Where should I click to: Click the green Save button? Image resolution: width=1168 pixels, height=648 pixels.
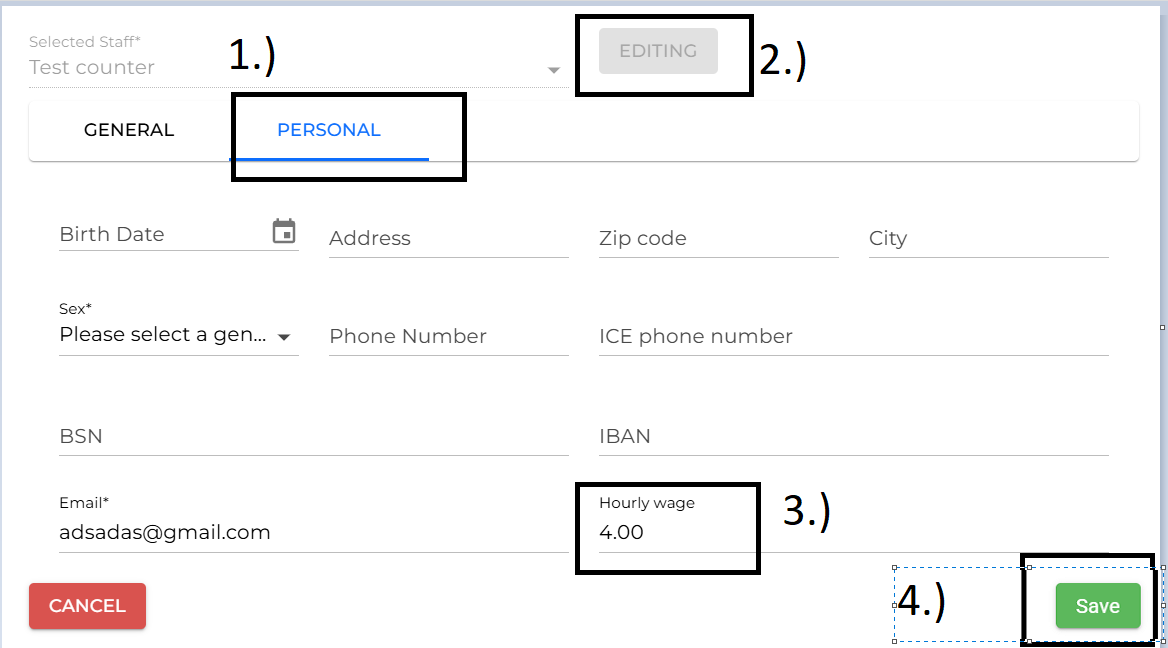[x=1097, y=606]
